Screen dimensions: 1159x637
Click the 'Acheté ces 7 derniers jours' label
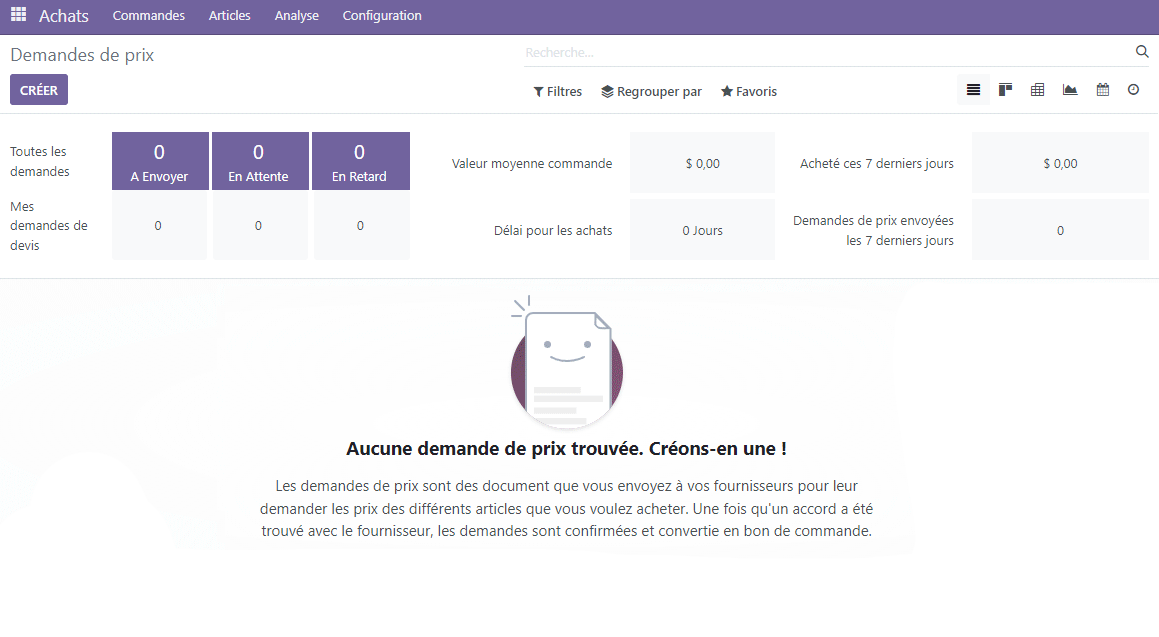point(877,163)
